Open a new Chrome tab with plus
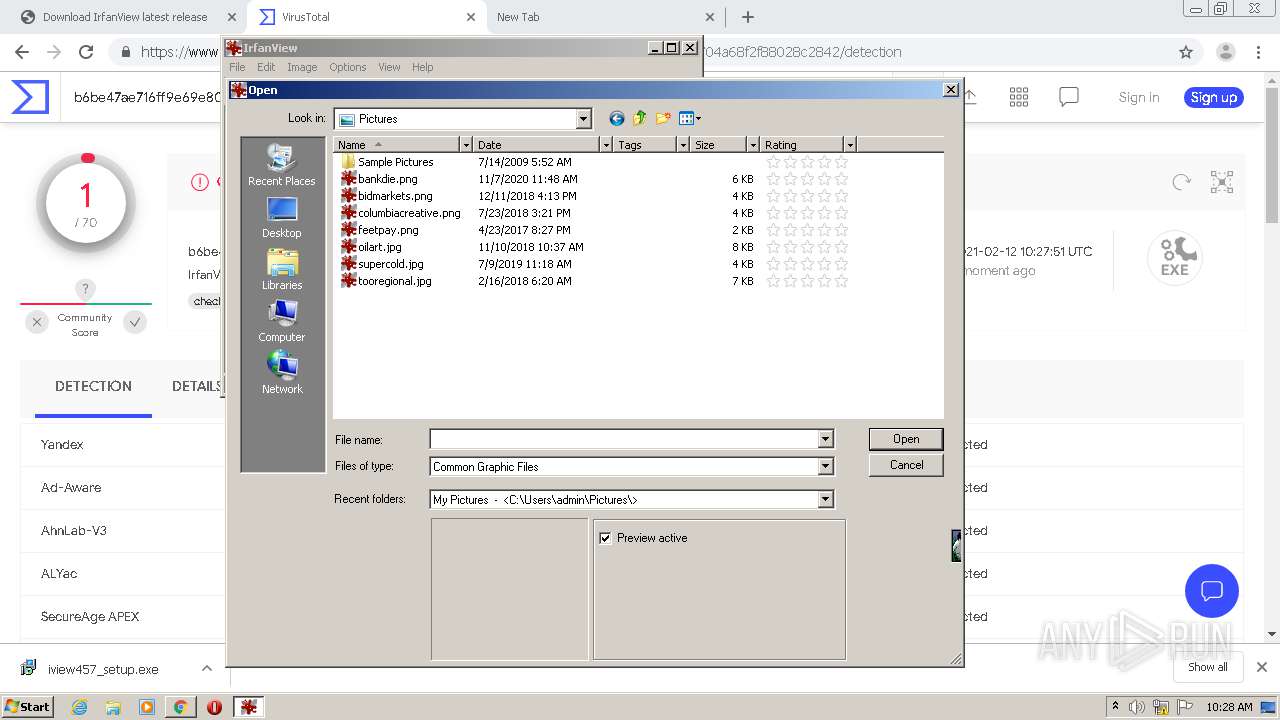The image size is (1280, 720). pos(748,17)
